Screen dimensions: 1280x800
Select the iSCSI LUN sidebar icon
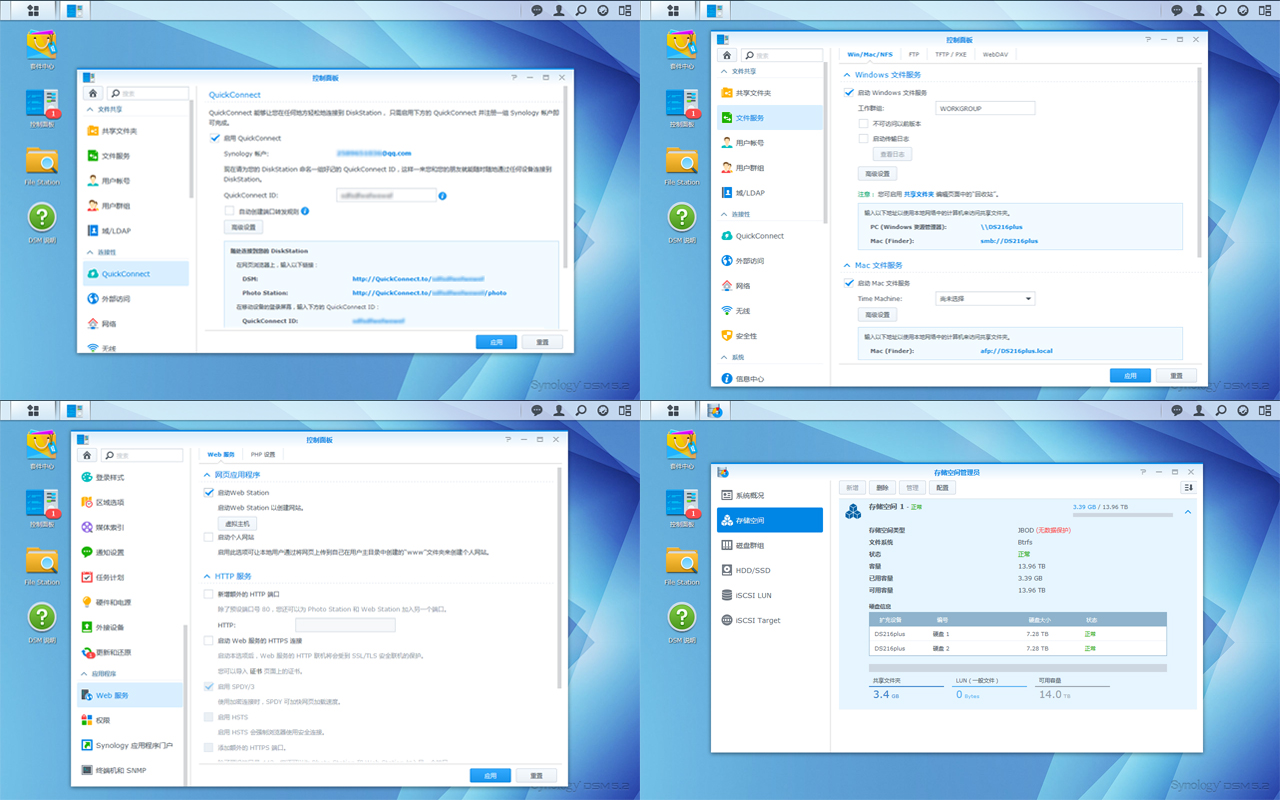click(x=727, y=595)
